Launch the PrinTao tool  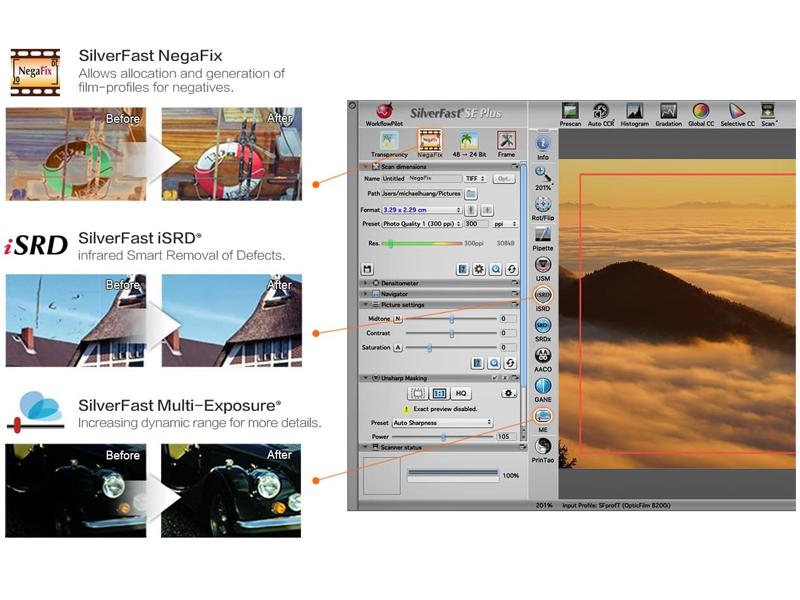[543, 446]
